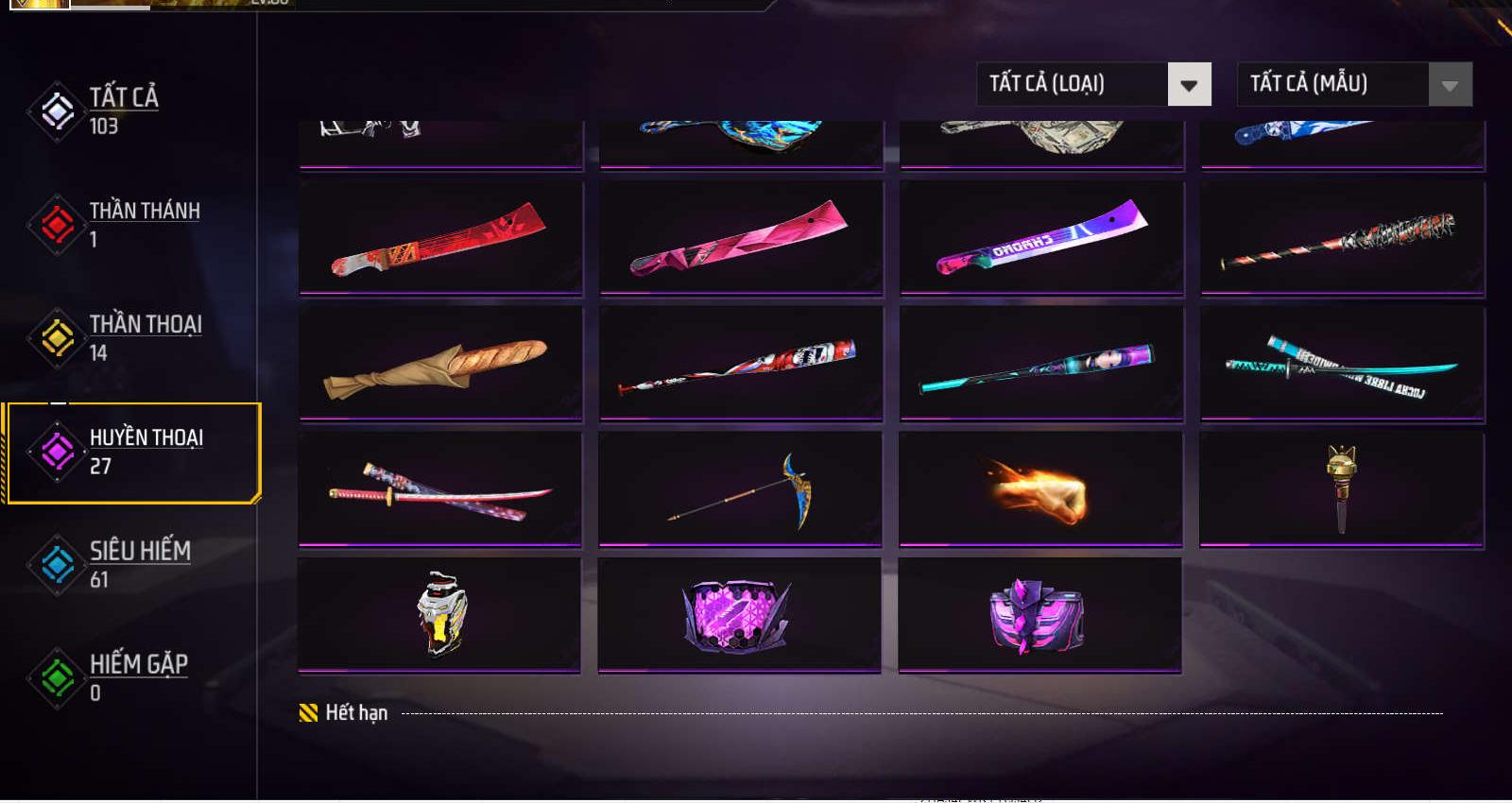The image size is (1512, 803).
Task: Expand the Tất Cả (Loại) type filter box
Action: (x=1093, y=85)
